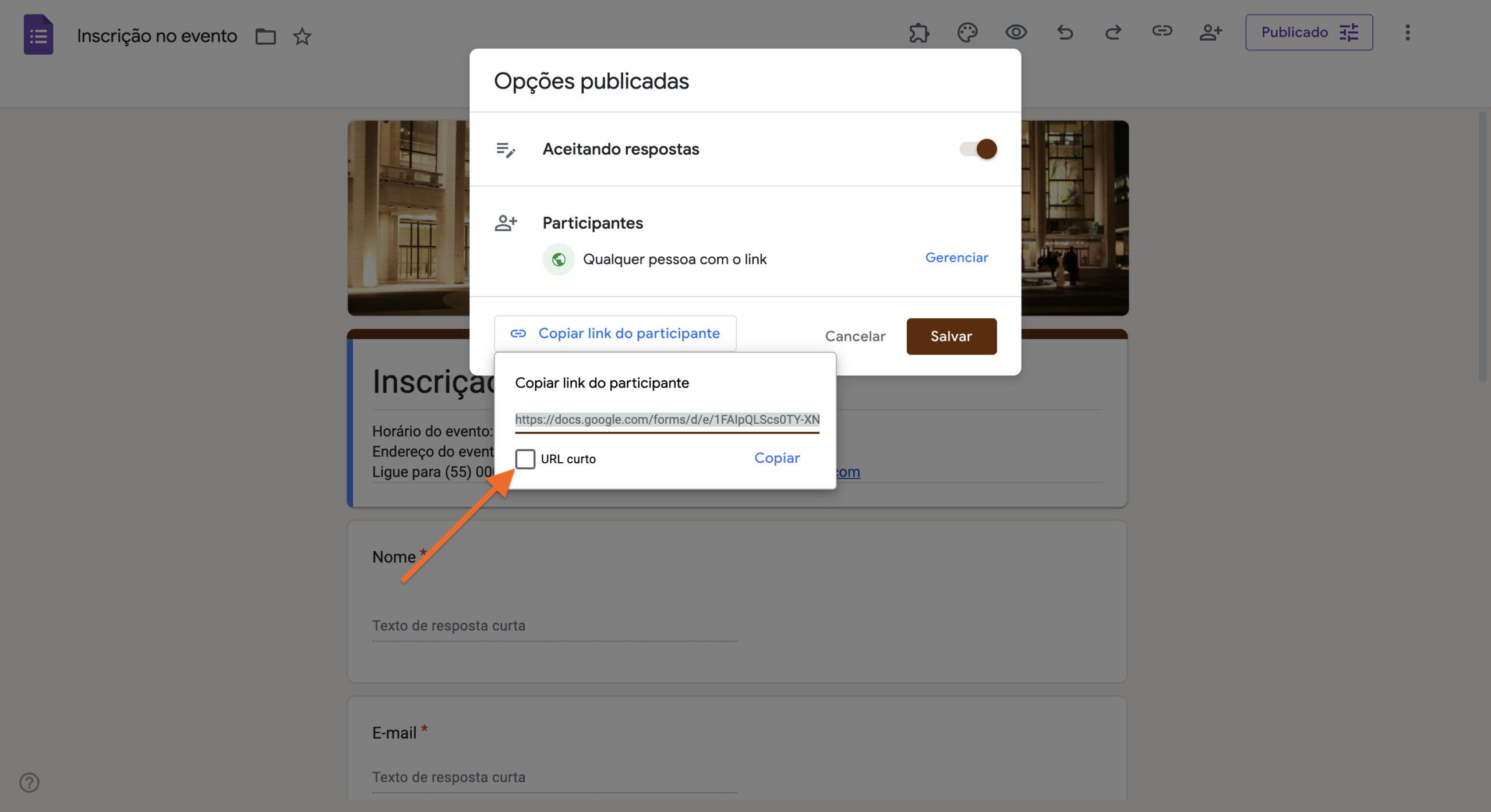Disable the Aceitando respostas toggle
1491x812 pixels.
(977, 149)
